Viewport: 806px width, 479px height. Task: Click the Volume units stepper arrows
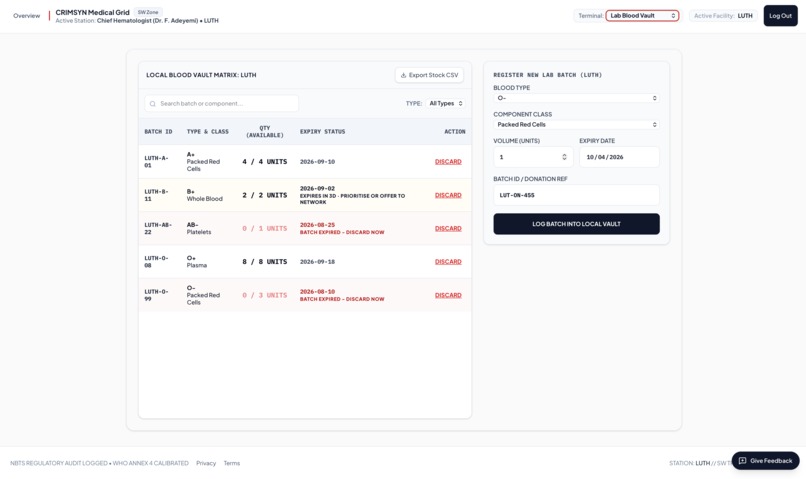564,157
